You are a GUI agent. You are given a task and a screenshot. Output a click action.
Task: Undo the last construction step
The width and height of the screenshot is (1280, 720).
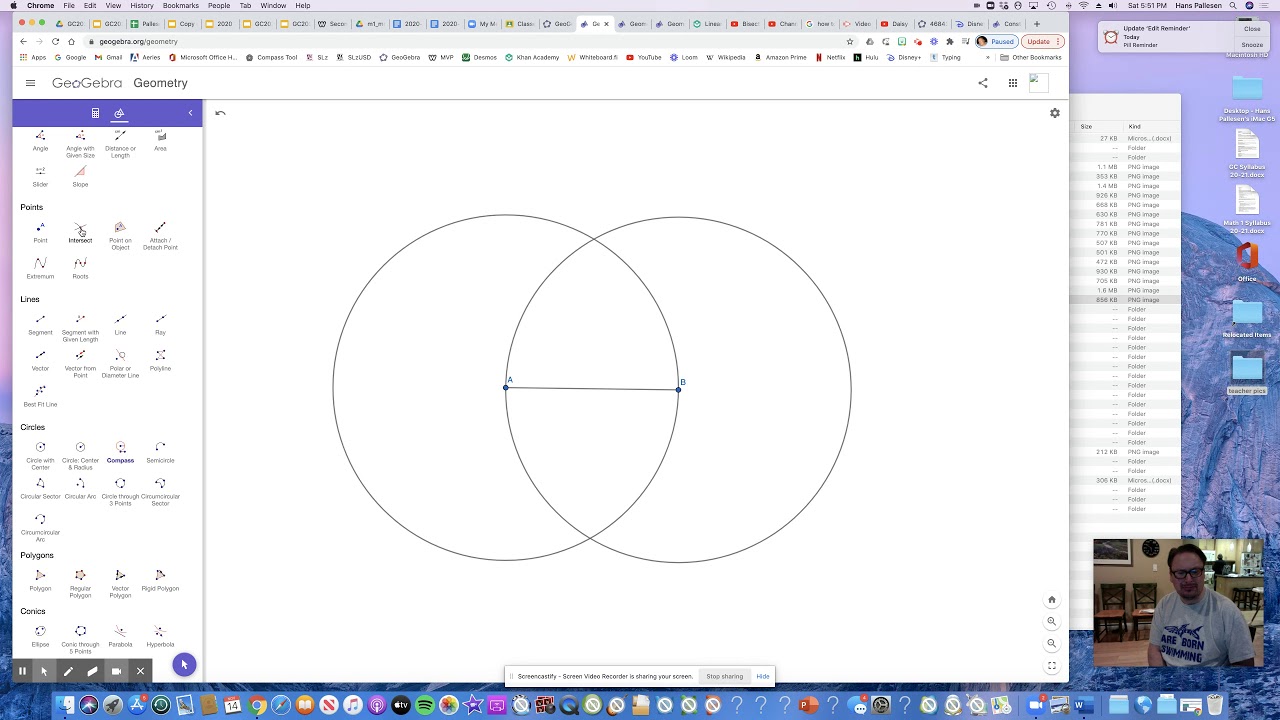click(x=220, y=113)
